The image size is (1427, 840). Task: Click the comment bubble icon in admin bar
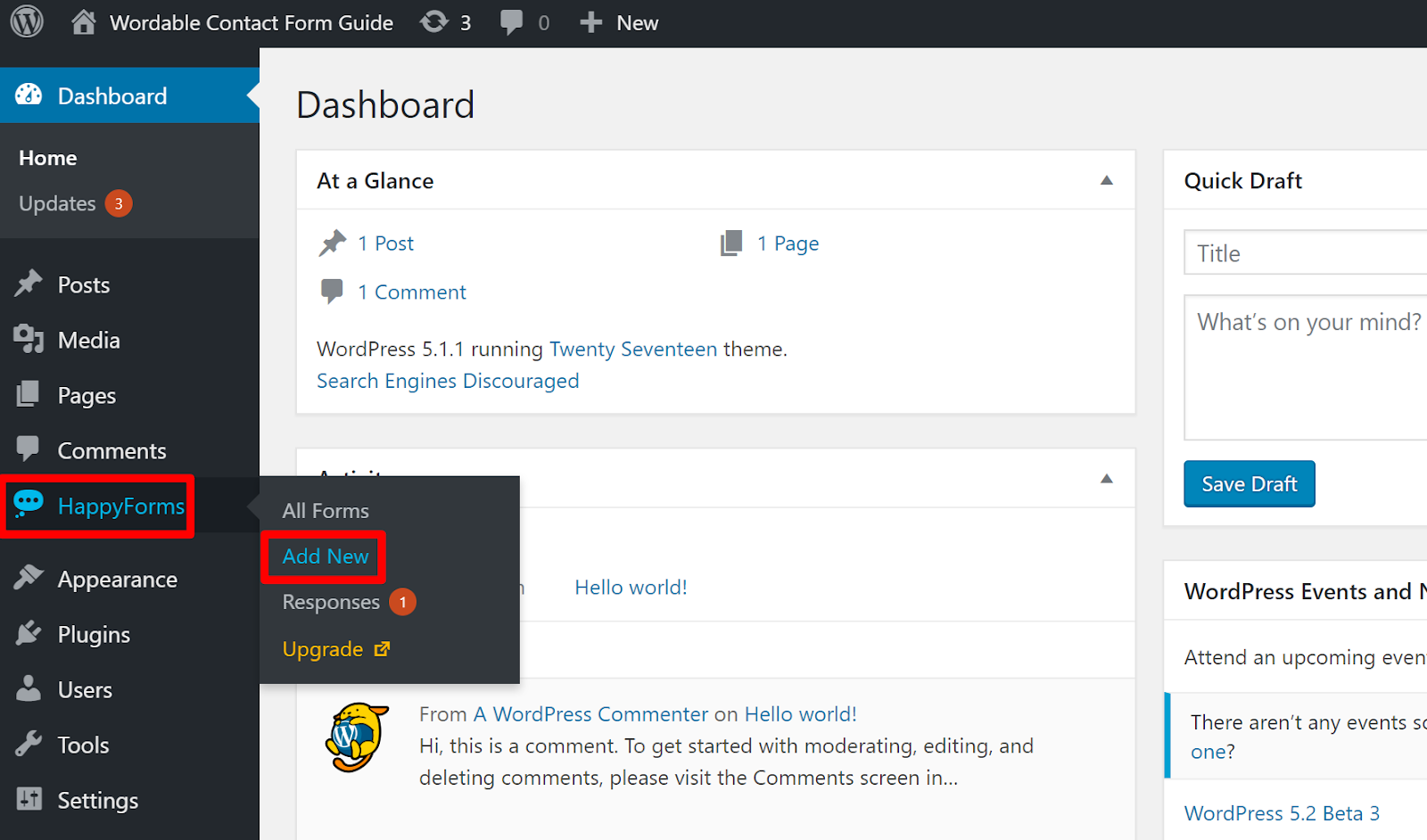(x=509, y=21)
